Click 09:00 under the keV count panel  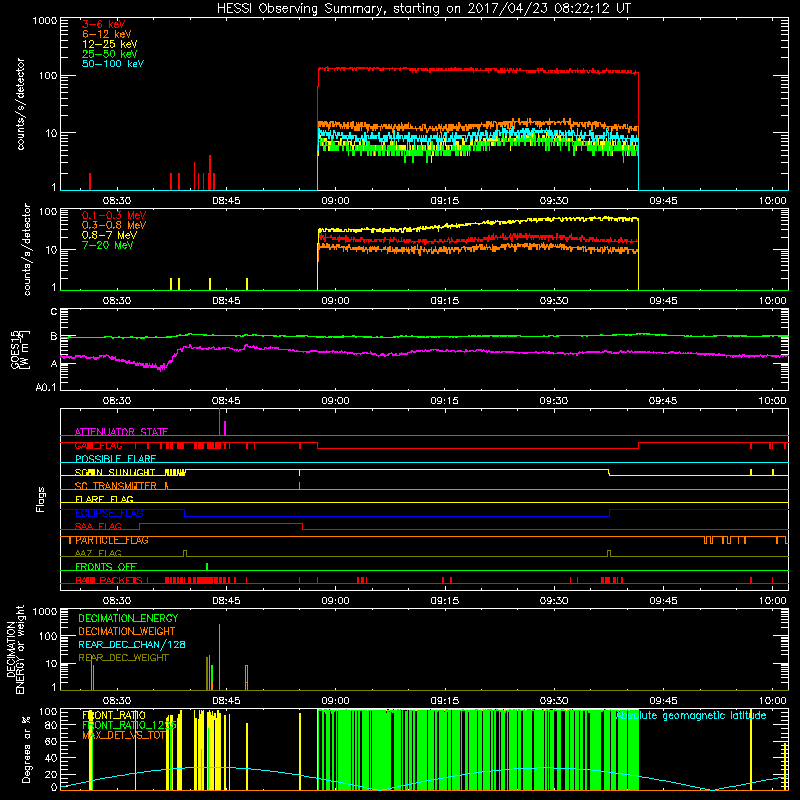335,201
